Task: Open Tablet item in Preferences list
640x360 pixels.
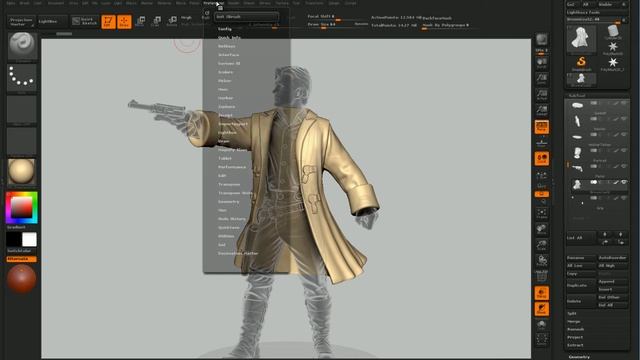Action: pyautogui.click(x=224, y=158)
